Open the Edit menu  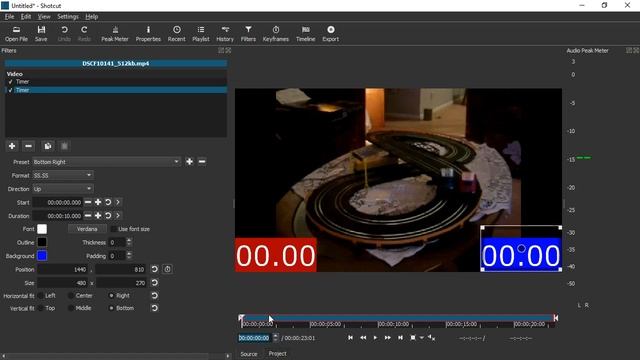(26, 17)
